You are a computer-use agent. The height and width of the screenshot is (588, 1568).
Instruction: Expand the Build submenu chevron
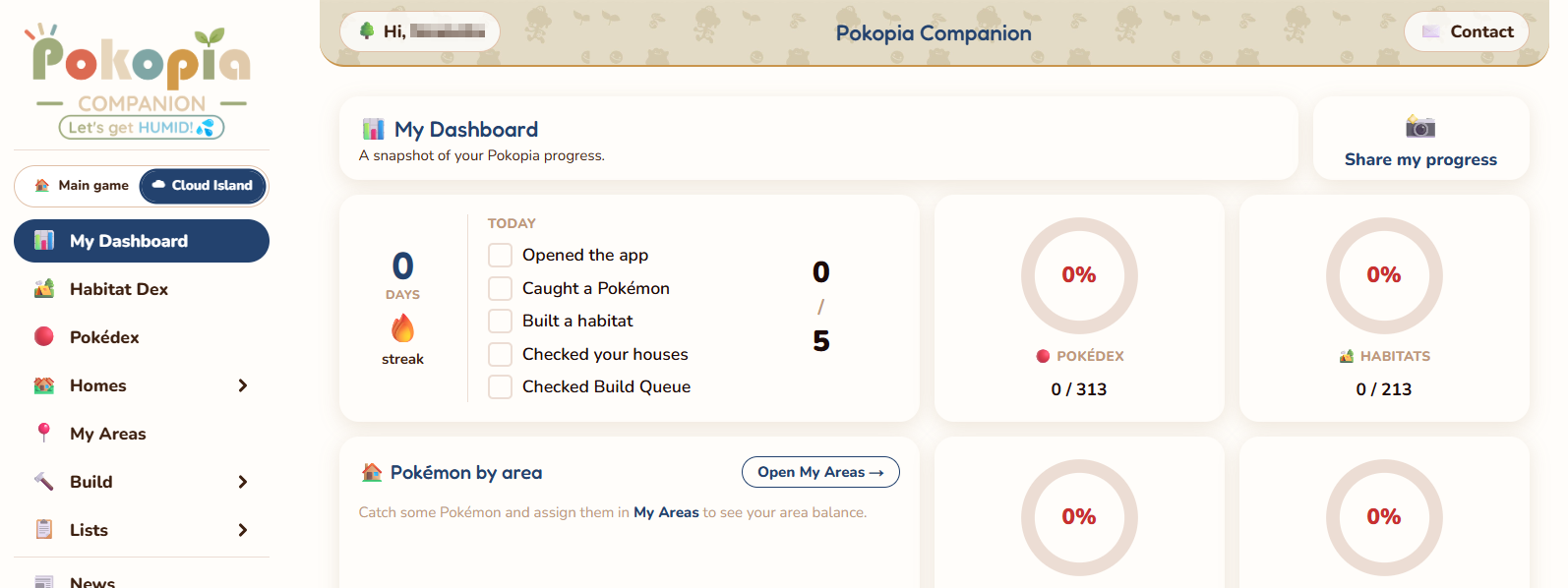pos(242,482)
